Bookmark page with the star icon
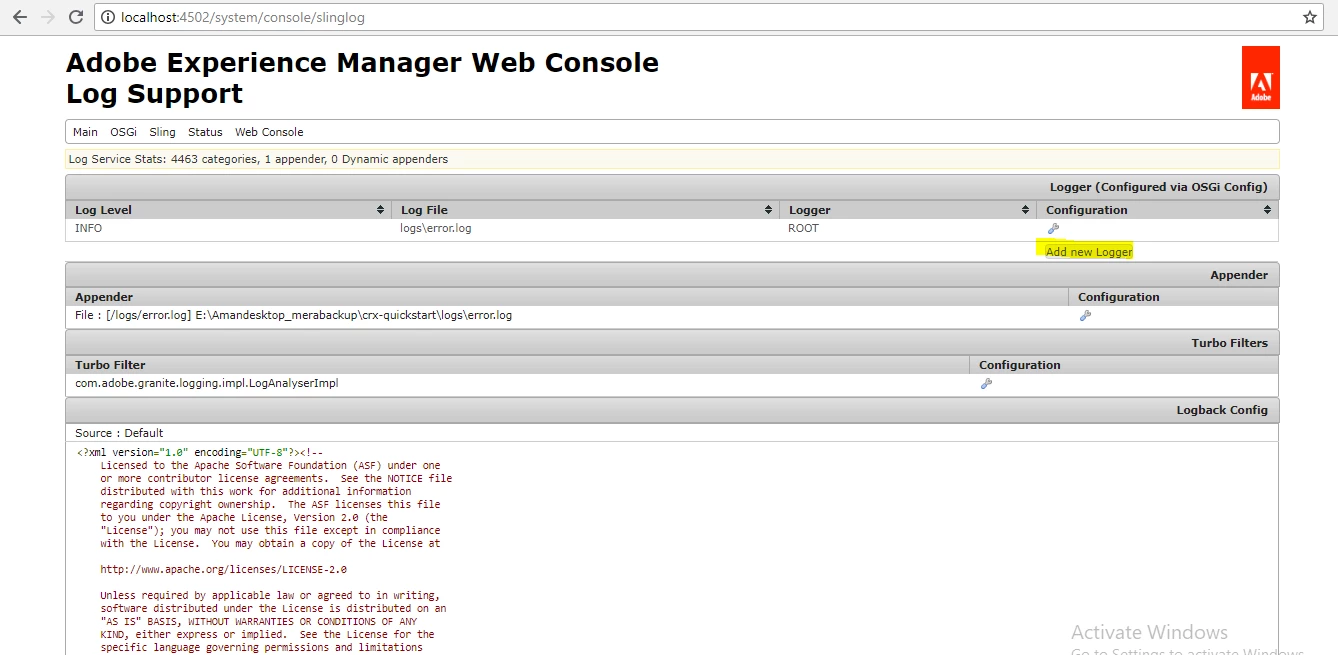 1309,17
